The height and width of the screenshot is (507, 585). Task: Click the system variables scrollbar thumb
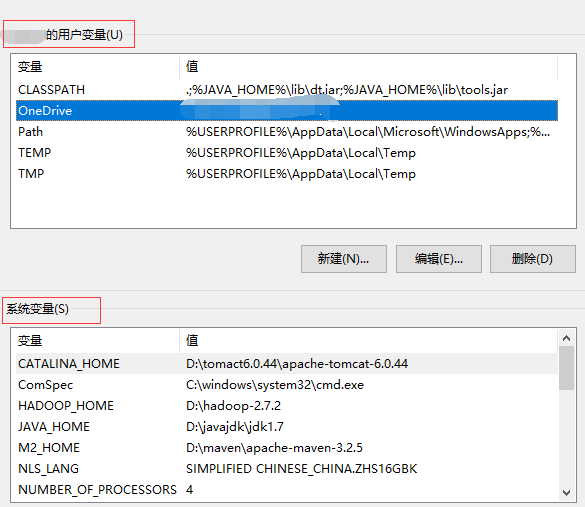click(566, 368)
